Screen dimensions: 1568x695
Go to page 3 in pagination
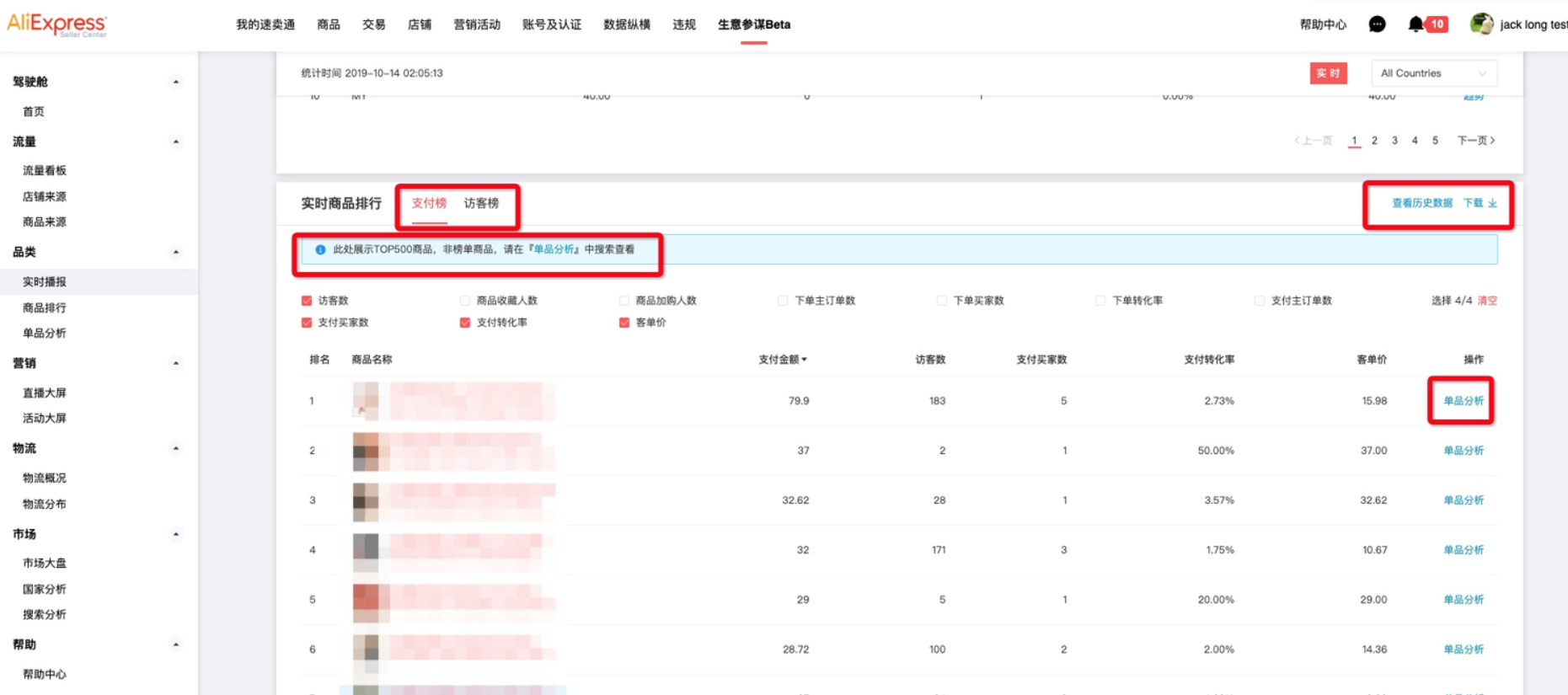tap(1394, 141)
